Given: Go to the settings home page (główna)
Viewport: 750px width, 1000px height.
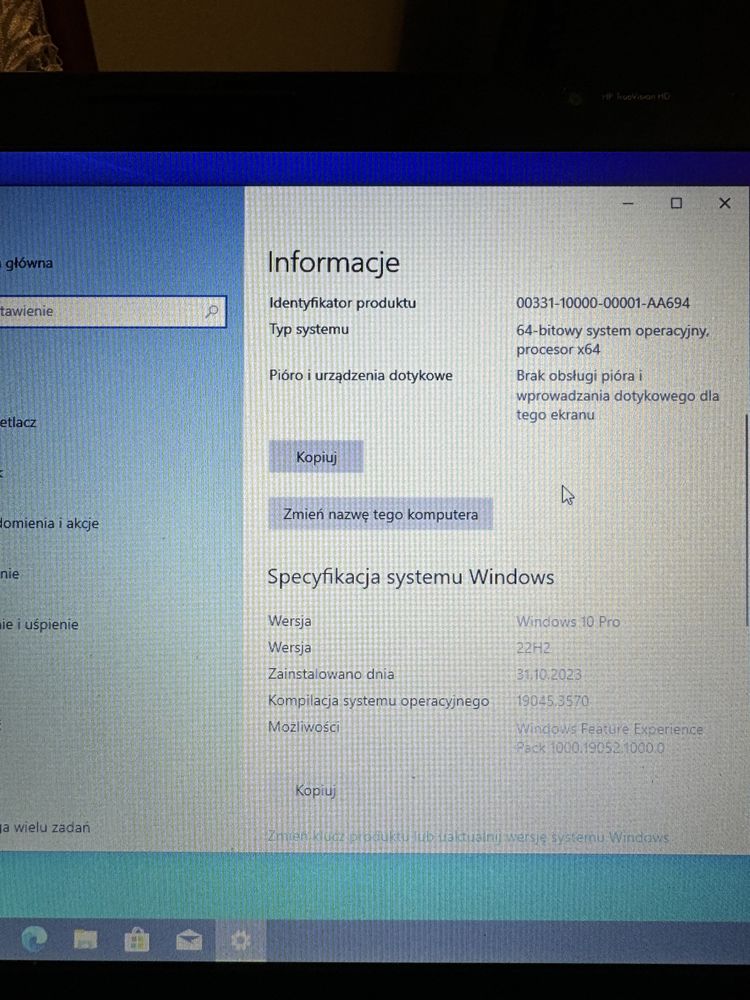Looking at the screenshot, I should pos(27,263).
